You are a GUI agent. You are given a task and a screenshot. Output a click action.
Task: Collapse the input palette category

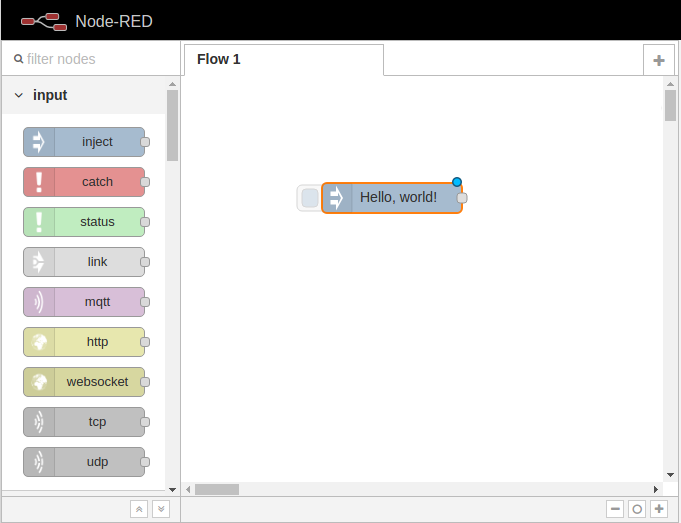pyautogui.click(x=84, y=95)
